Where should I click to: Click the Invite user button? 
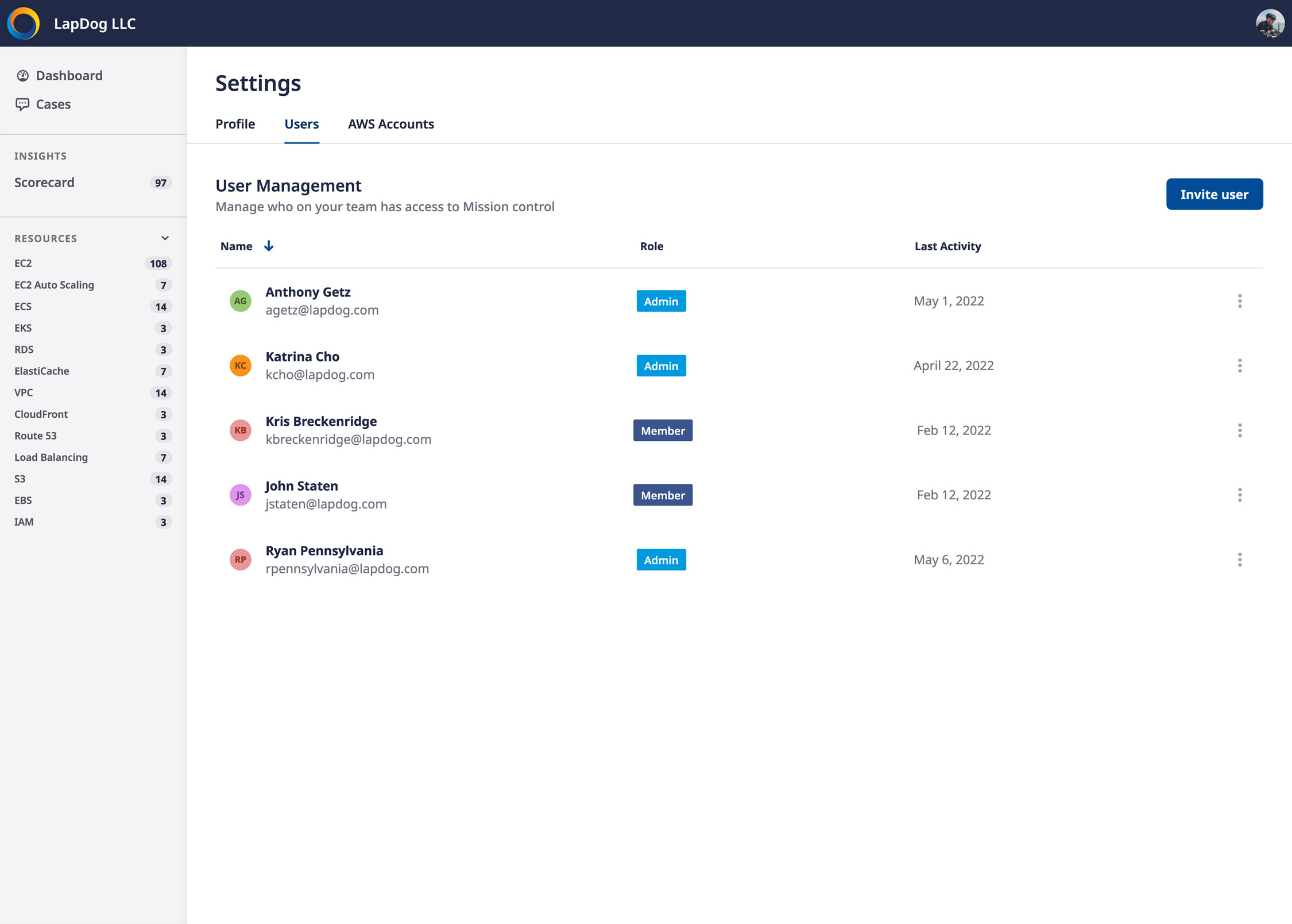[x=1214, y=195]
